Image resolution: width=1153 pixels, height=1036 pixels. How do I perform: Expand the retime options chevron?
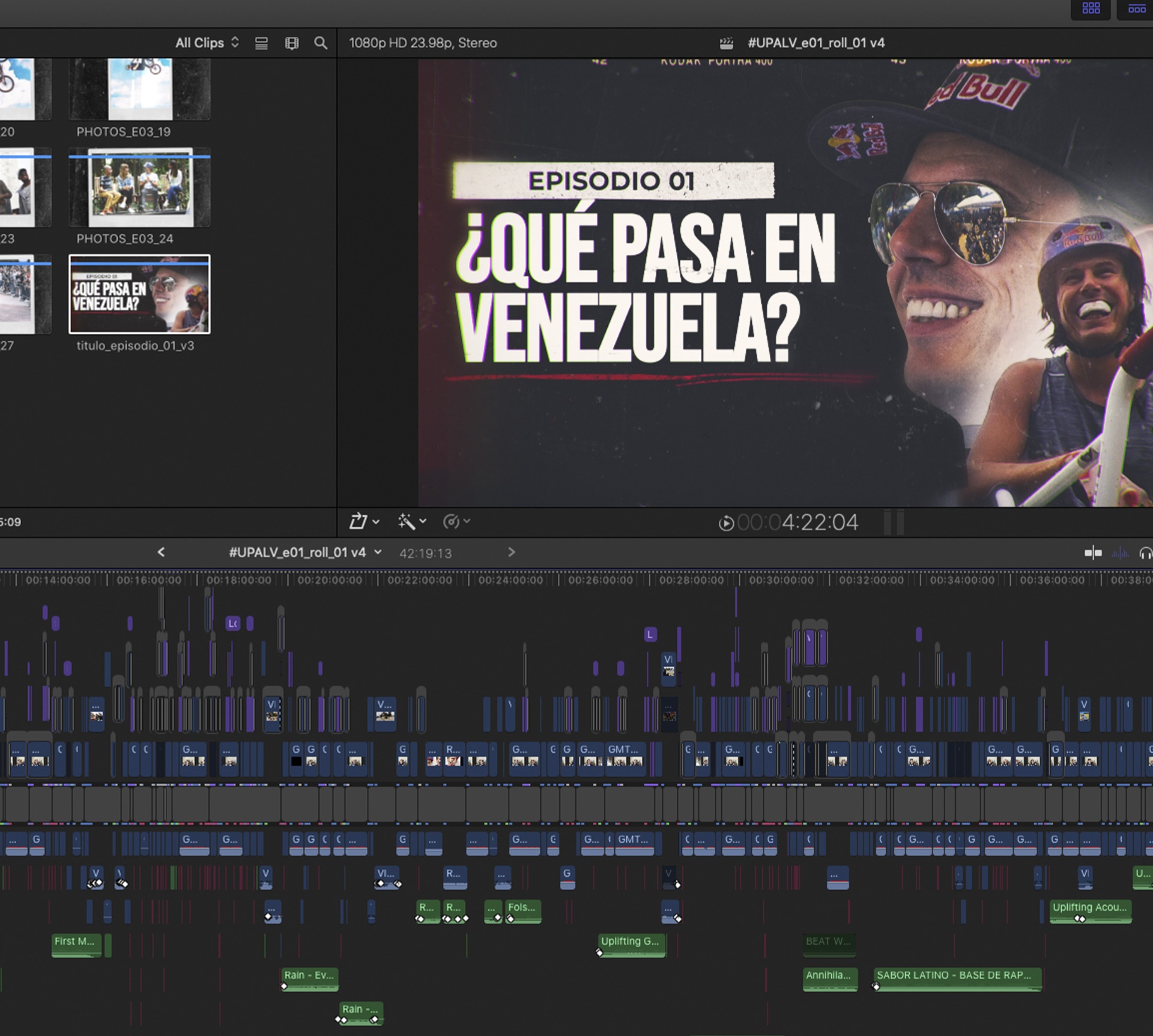pos(467,521)
